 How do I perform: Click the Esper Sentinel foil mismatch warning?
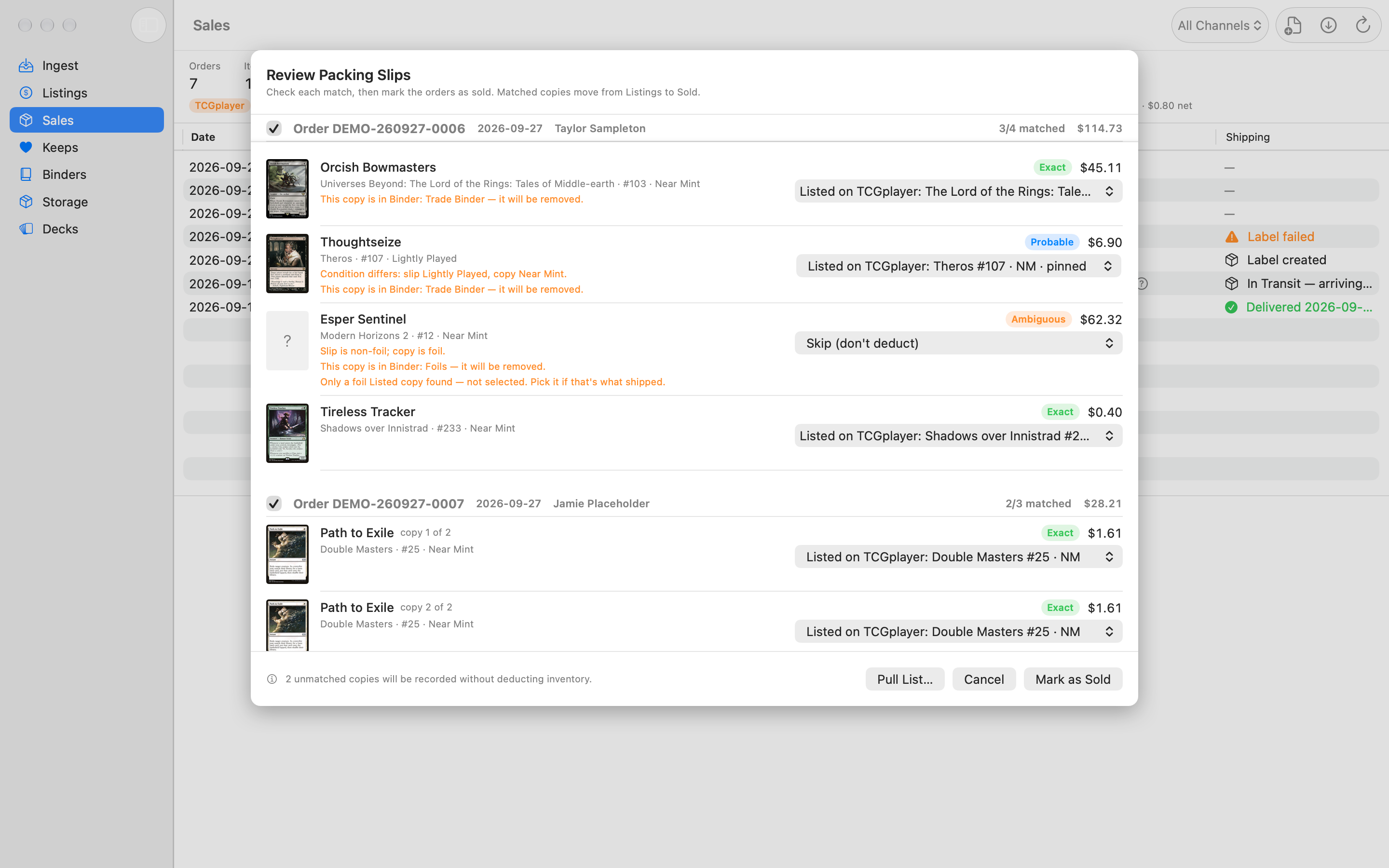point(382,351)
